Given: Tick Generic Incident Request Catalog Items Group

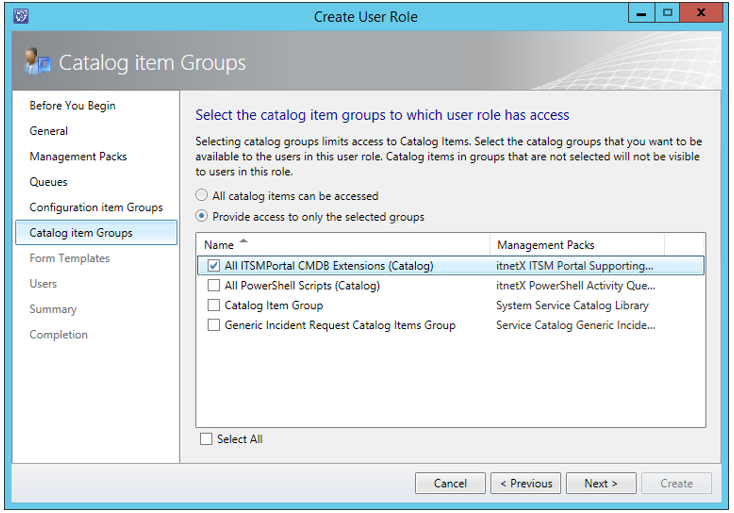Looking at the screenshot, I should 214,326.
